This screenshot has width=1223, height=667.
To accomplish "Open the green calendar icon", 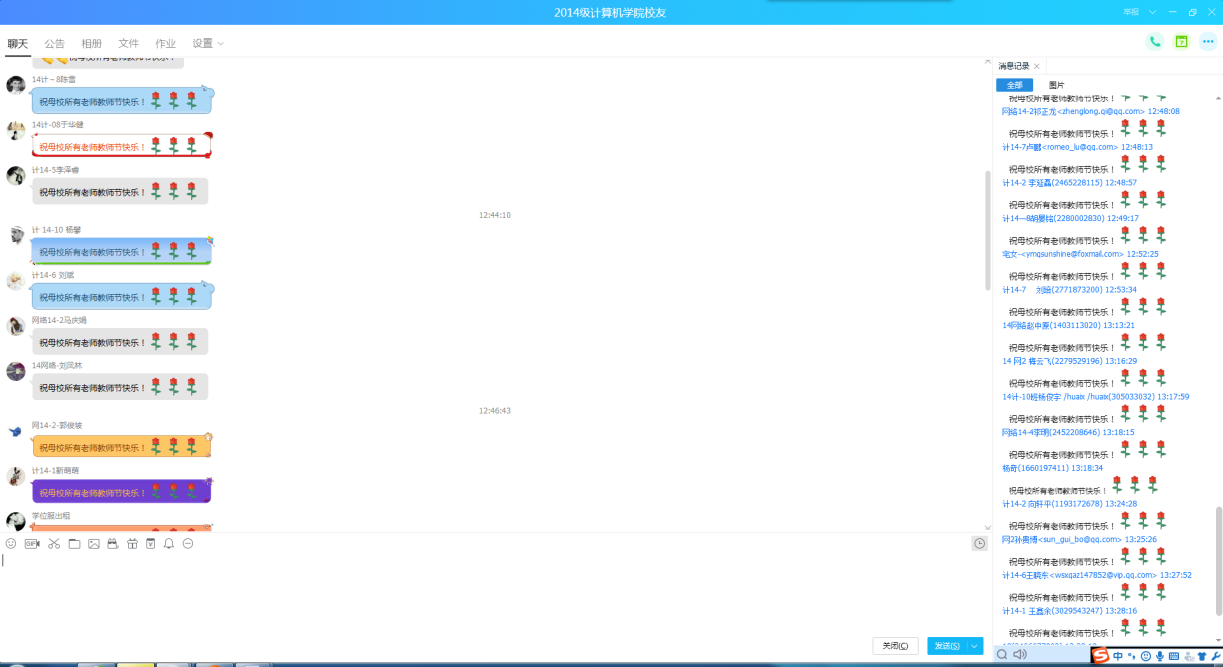I will click(x=1181, y=42).
